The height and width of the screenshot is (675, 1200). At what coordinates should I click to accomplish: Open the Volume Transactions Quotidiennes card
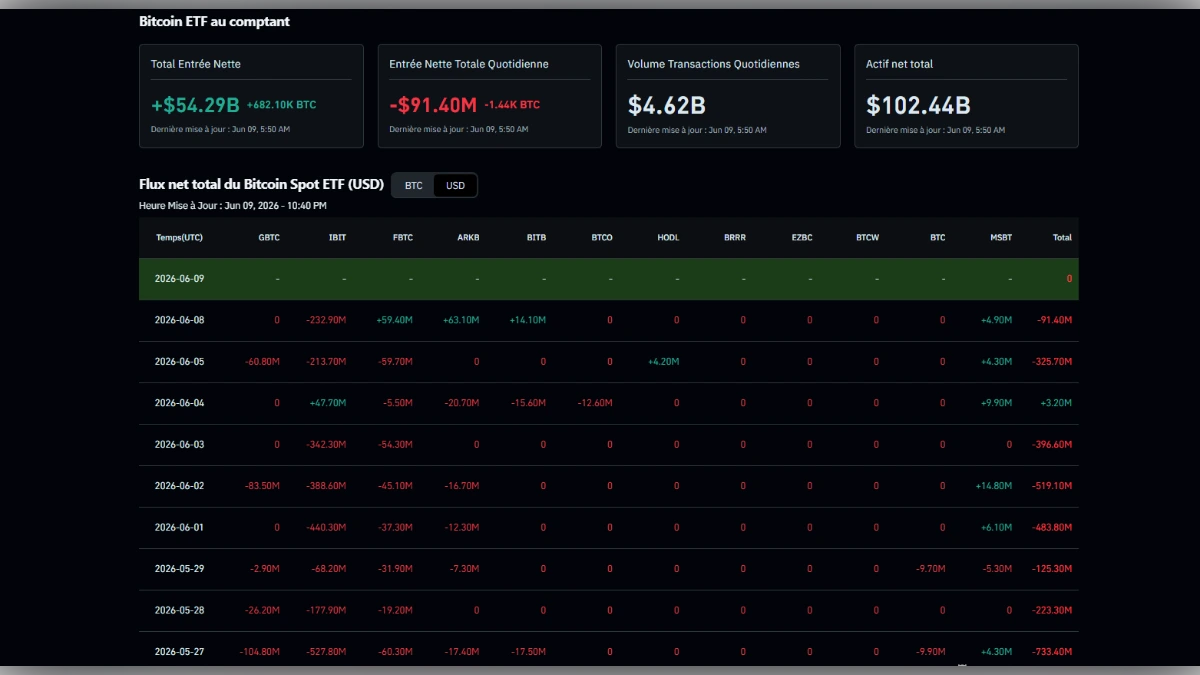click(728, 96)
